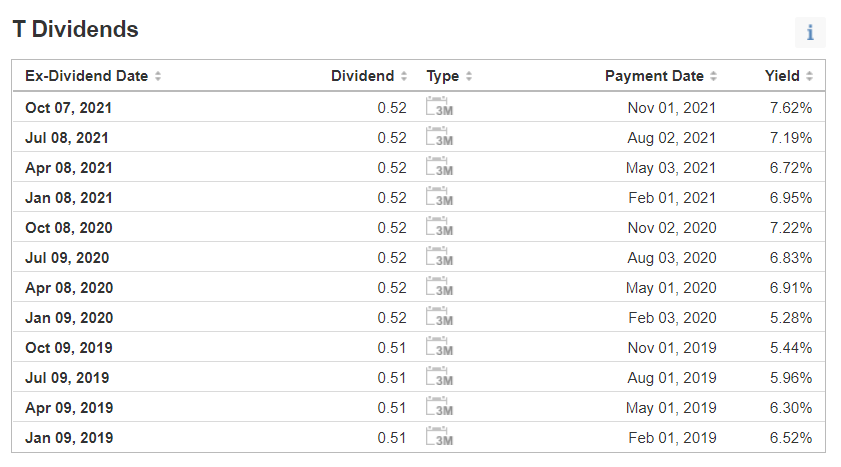Click payment date Feb 01, 2019
This screenshot has height=467, width=841.
(x=673, y=438)
